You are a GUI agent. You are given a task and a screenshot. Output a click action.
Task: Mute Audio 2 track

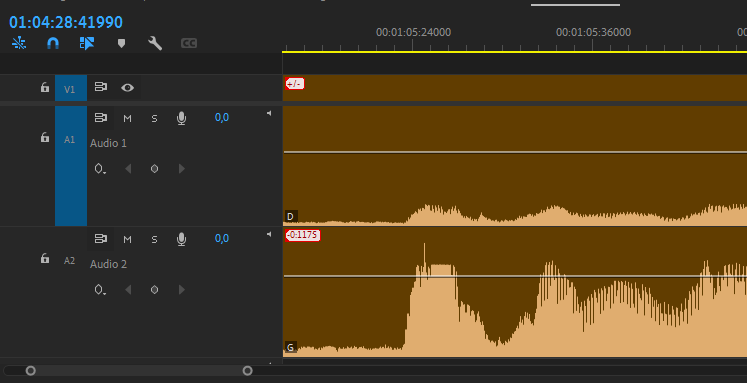click(127, 239)
